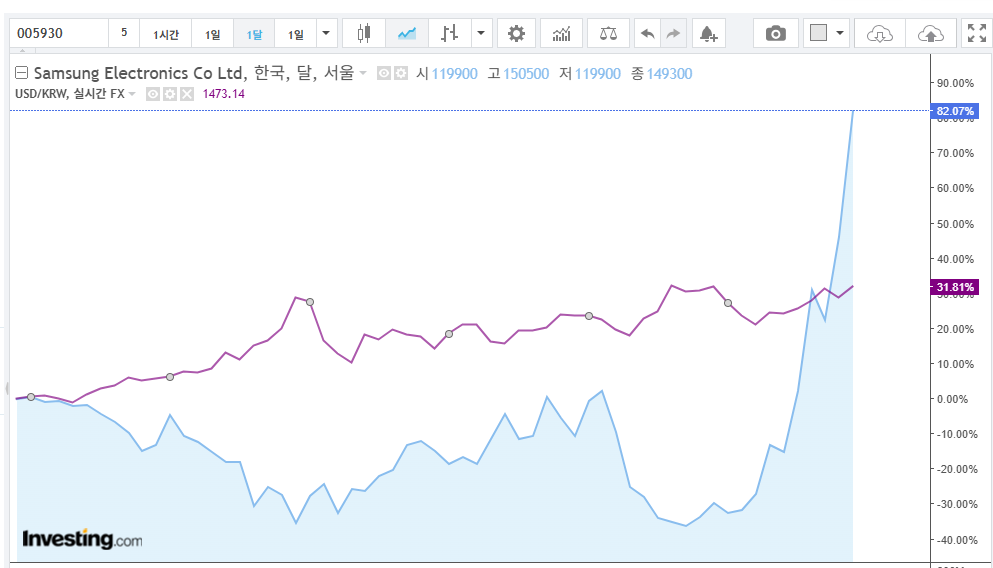Select the bar chart style icon

449,33
